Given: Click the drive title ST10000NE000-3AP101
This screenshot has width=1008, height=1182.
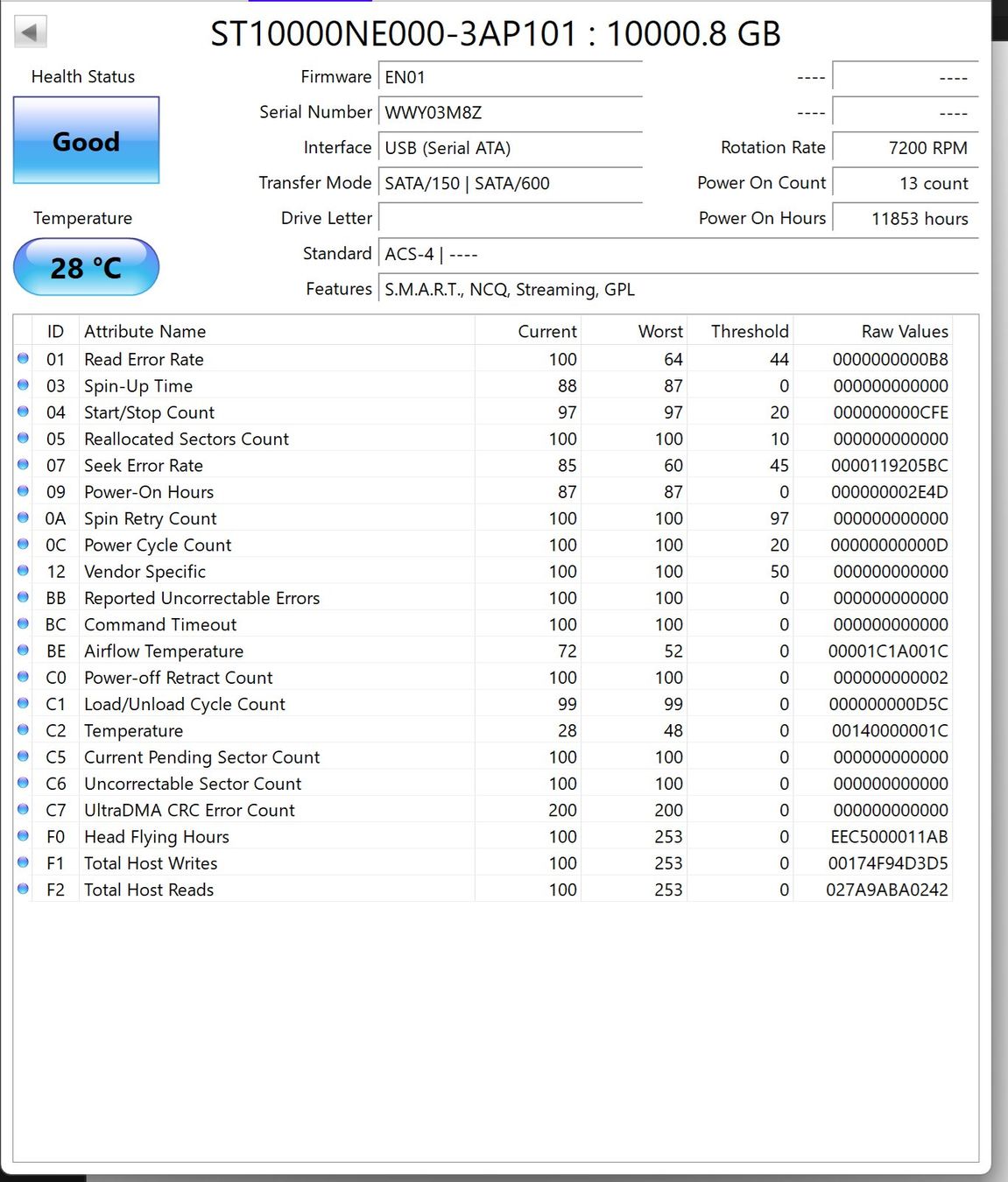Looking at the screenshot, I should [x=393, y=34].
